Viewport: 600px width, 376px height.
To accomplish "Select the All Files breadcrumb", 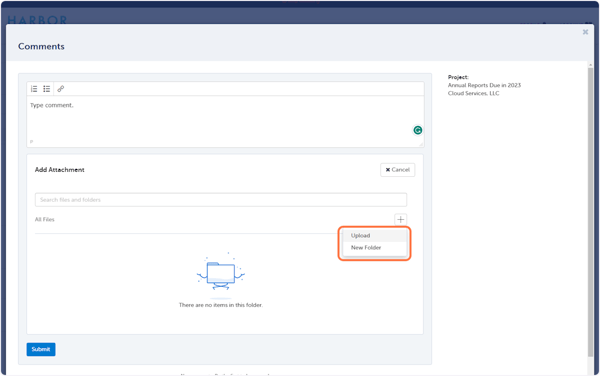I will [x=45, y=220].
